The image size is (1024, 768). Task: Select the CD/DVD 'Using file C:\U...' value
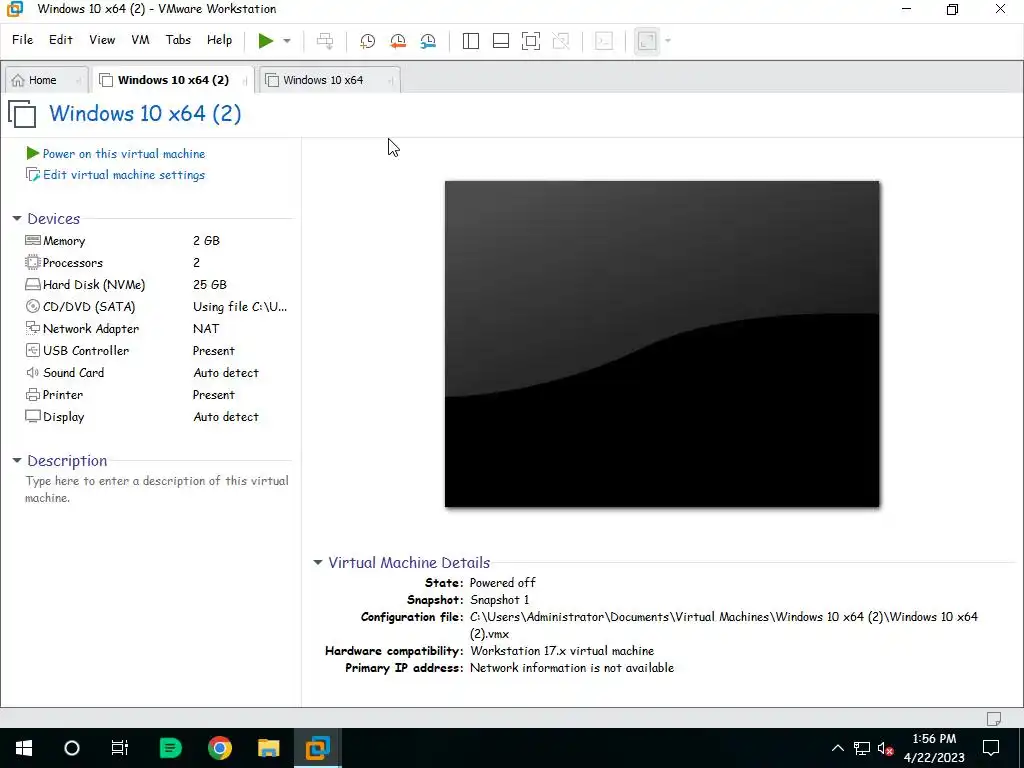(240, 306)
